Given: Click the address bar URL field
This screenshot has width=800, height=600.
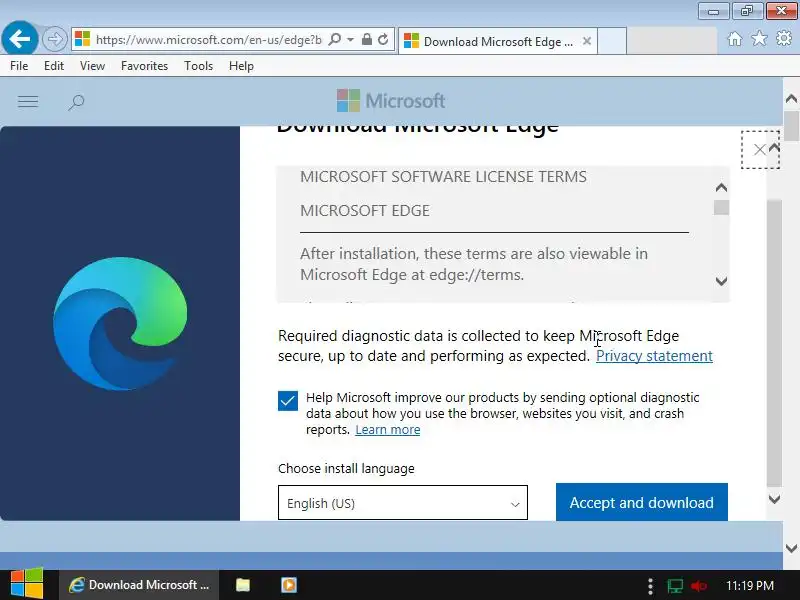Looking at the screenshot, I should (209, 40).
